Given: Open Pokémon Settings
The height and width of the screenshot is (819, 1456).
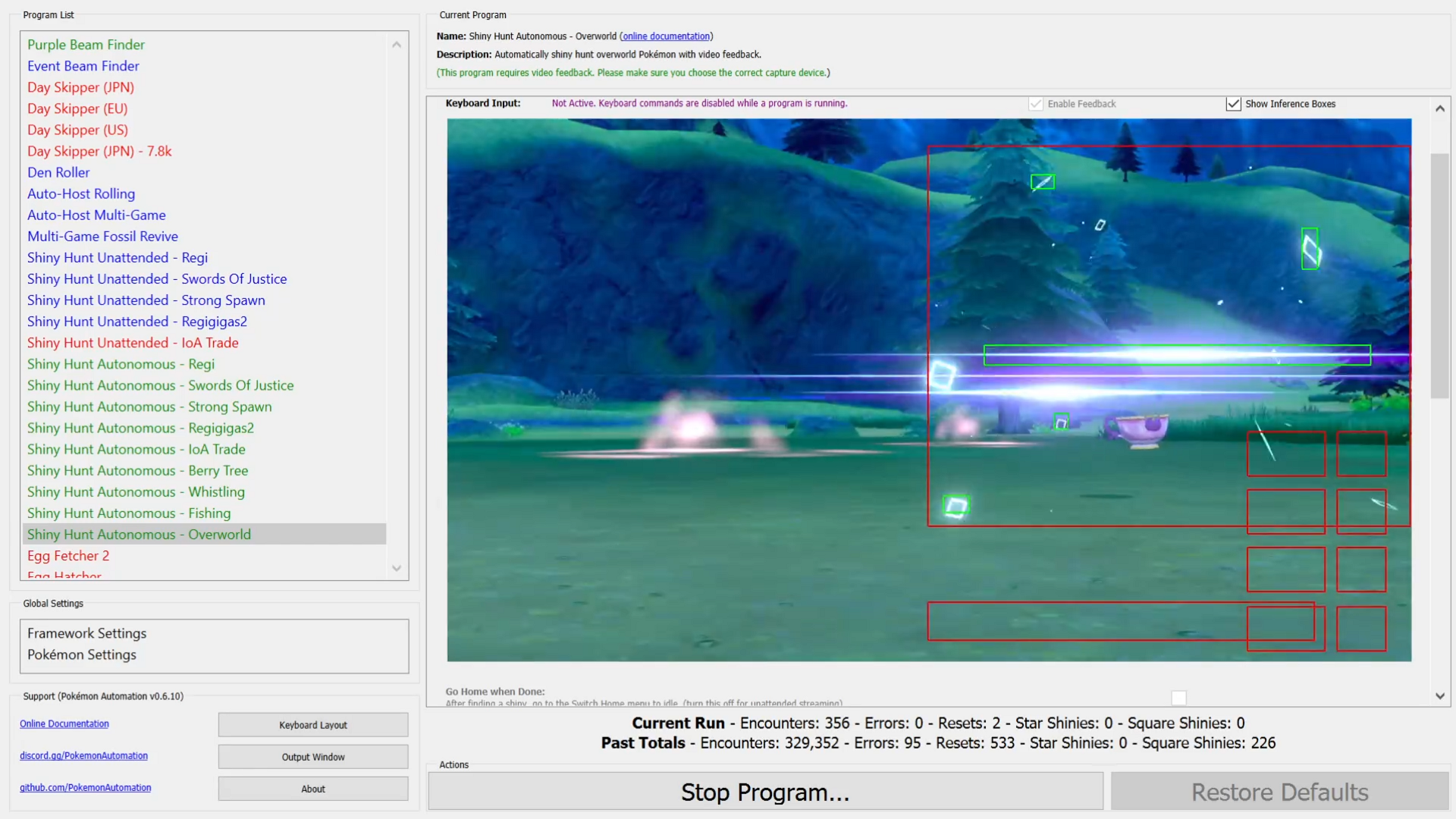Looking at the screenshot, I should pyautogui.click(x=82, y=654).
